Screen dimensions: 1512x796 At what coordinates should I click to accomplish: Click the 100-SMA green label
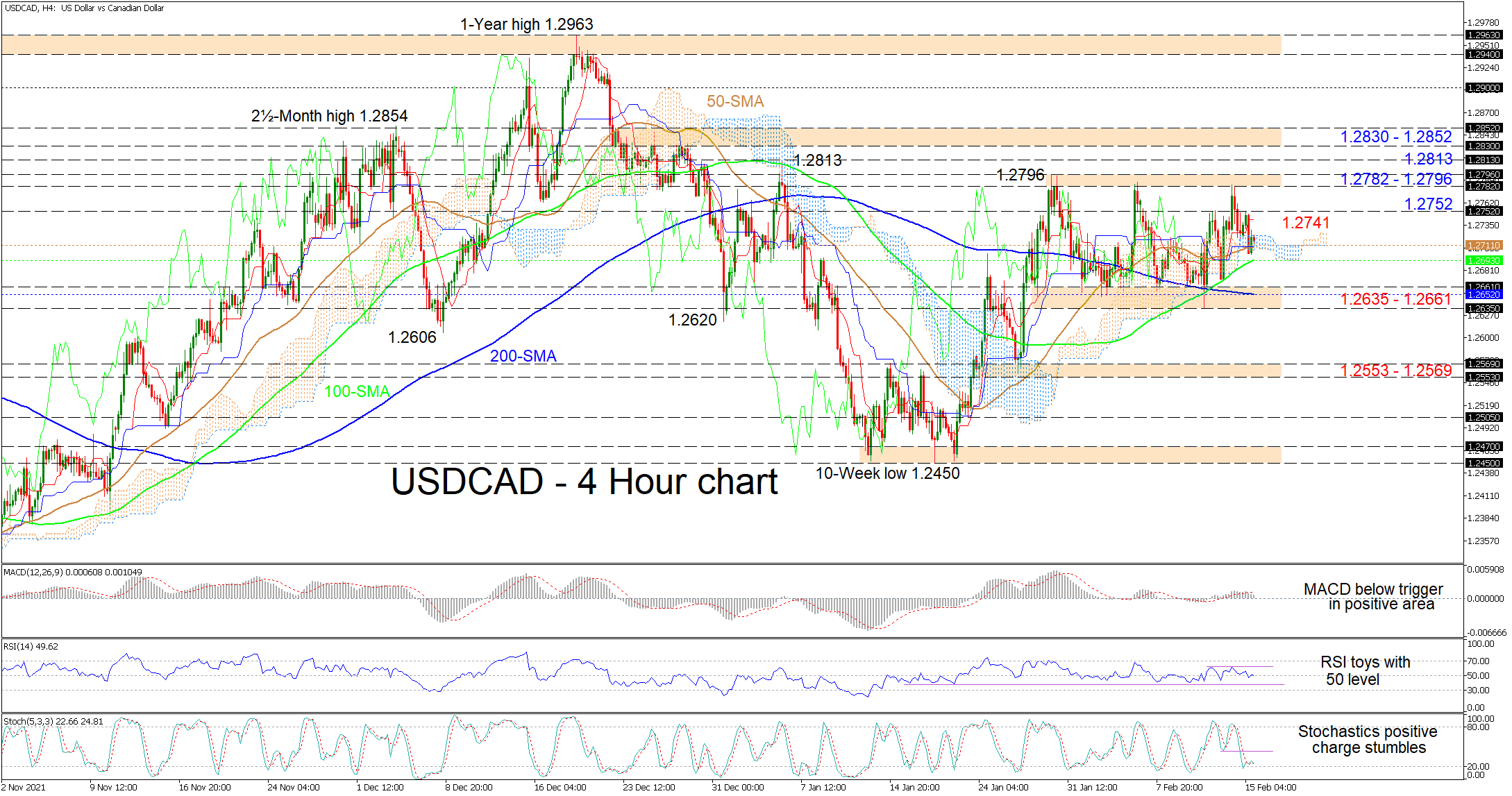pos(357,391)
